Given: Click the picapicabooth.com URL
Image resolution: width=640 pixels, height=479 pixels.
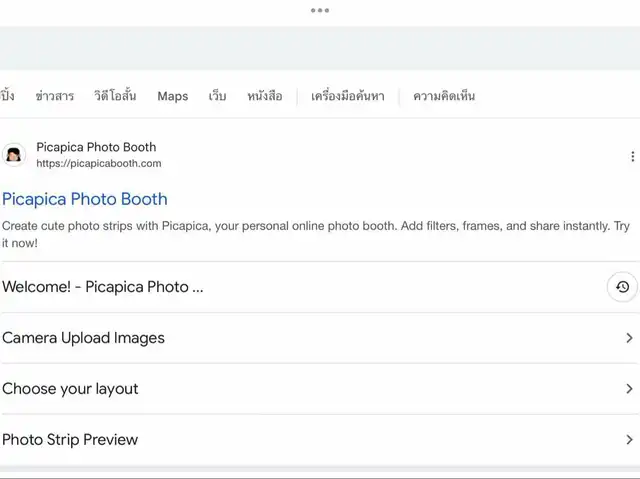Looking at the screenshot, I should [x=98, y=163].
